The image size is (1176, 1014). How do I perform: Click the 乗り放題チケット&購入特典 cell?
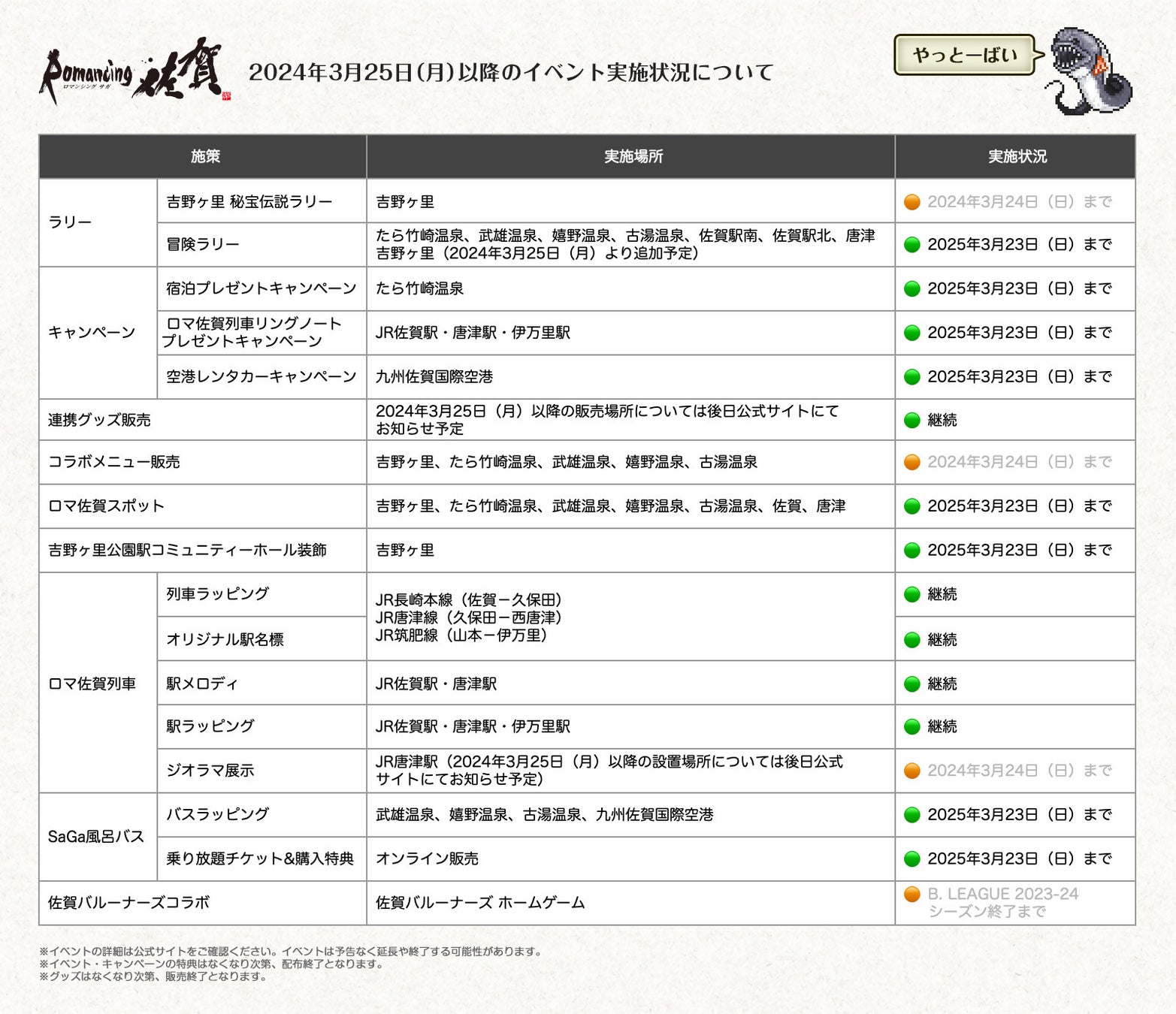click(262, 859)
